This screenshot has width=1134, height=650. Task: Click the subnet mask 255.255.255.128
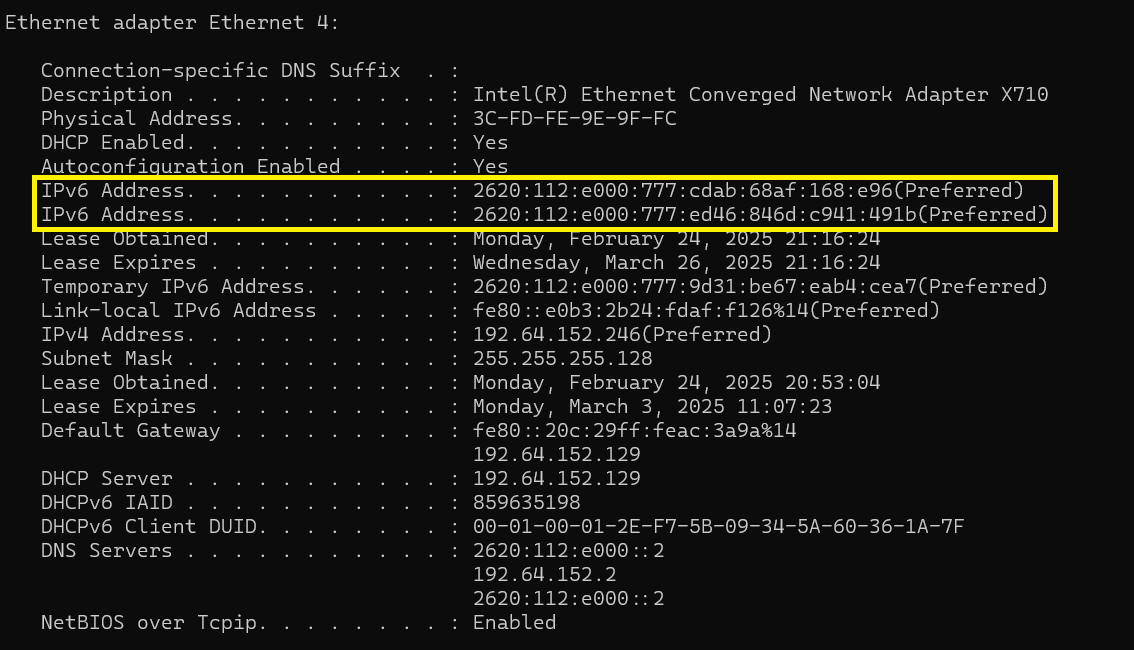pos(562,359)
